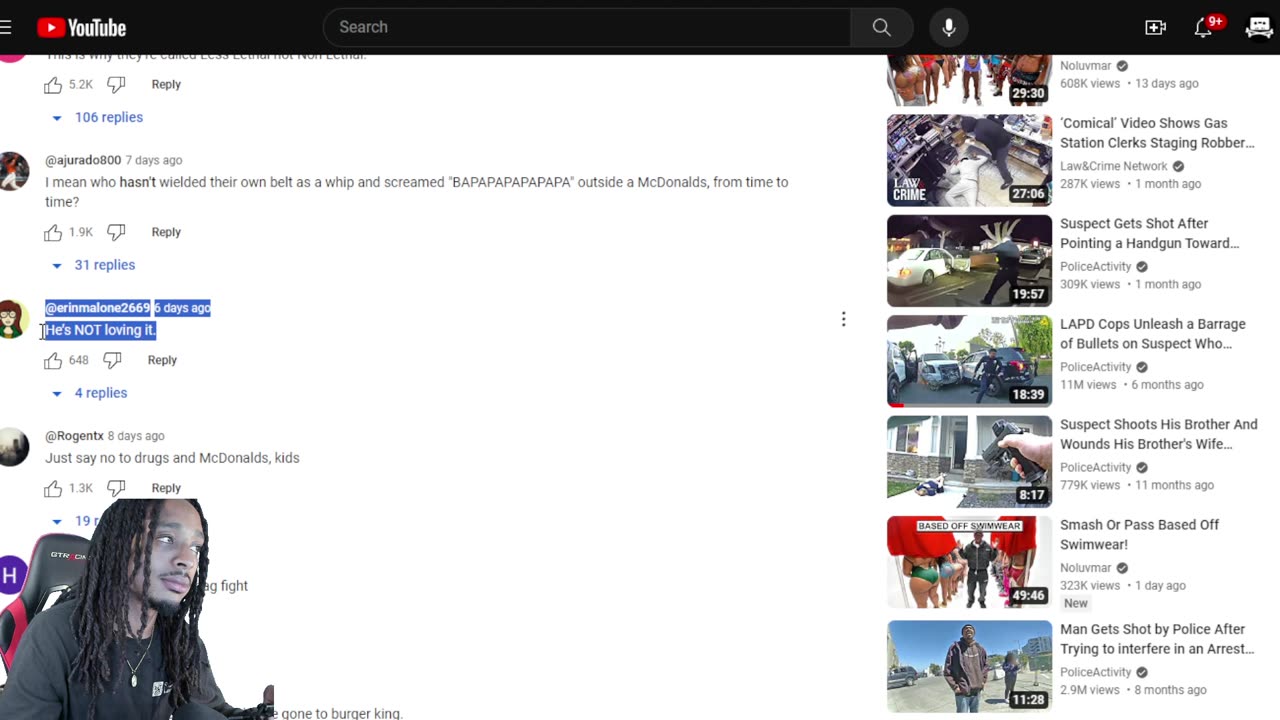Open "LAPD Cops Unleash a Barrage" title
Image resolution: width=1280 pixels, height=720 pixels.
click(x=1153, y=334)
